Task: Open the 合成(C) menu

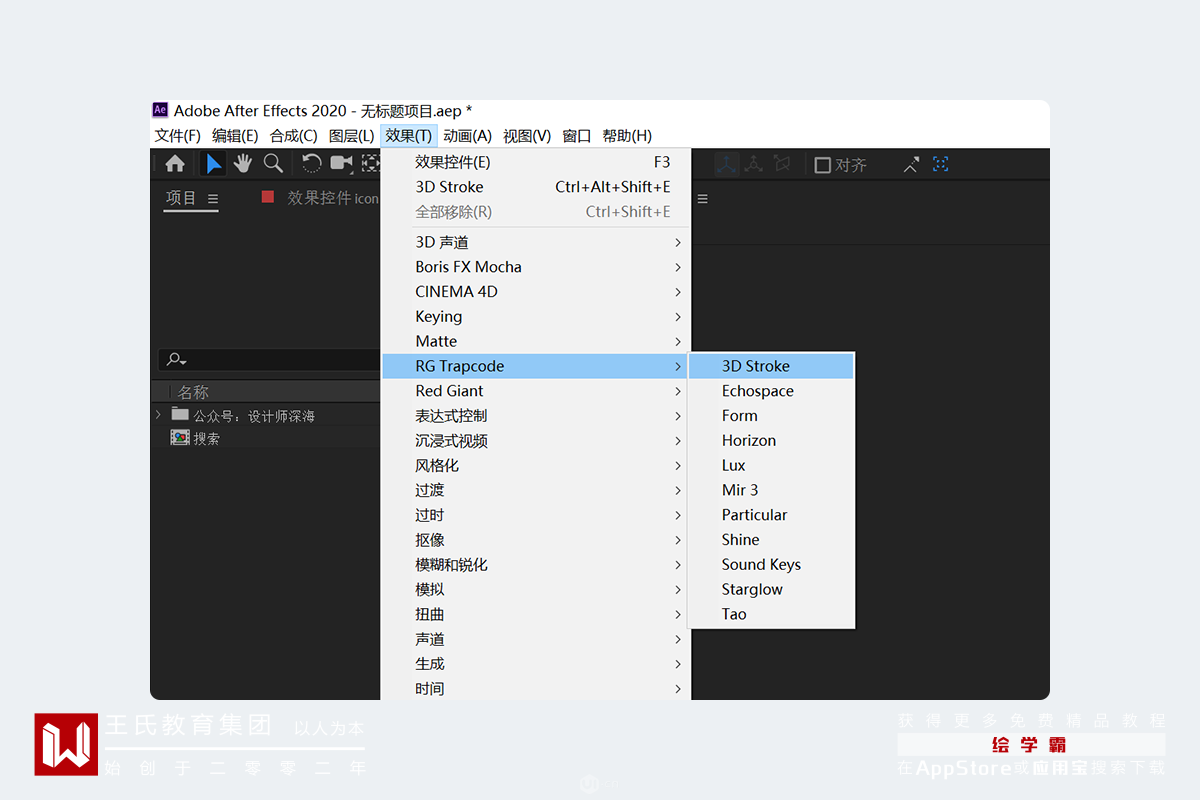Action: (294, 136)
